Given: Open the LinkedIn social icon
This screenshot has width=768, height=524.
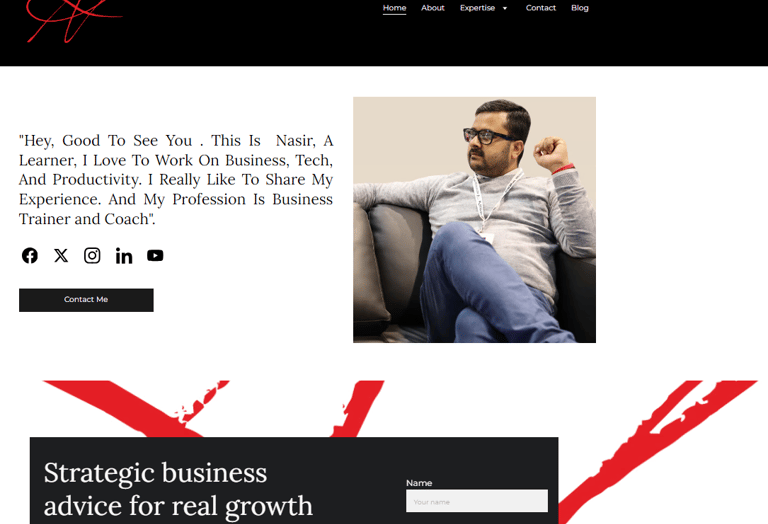Looking at the screenshot, I should pyautogui.click(x=124, y=256).
